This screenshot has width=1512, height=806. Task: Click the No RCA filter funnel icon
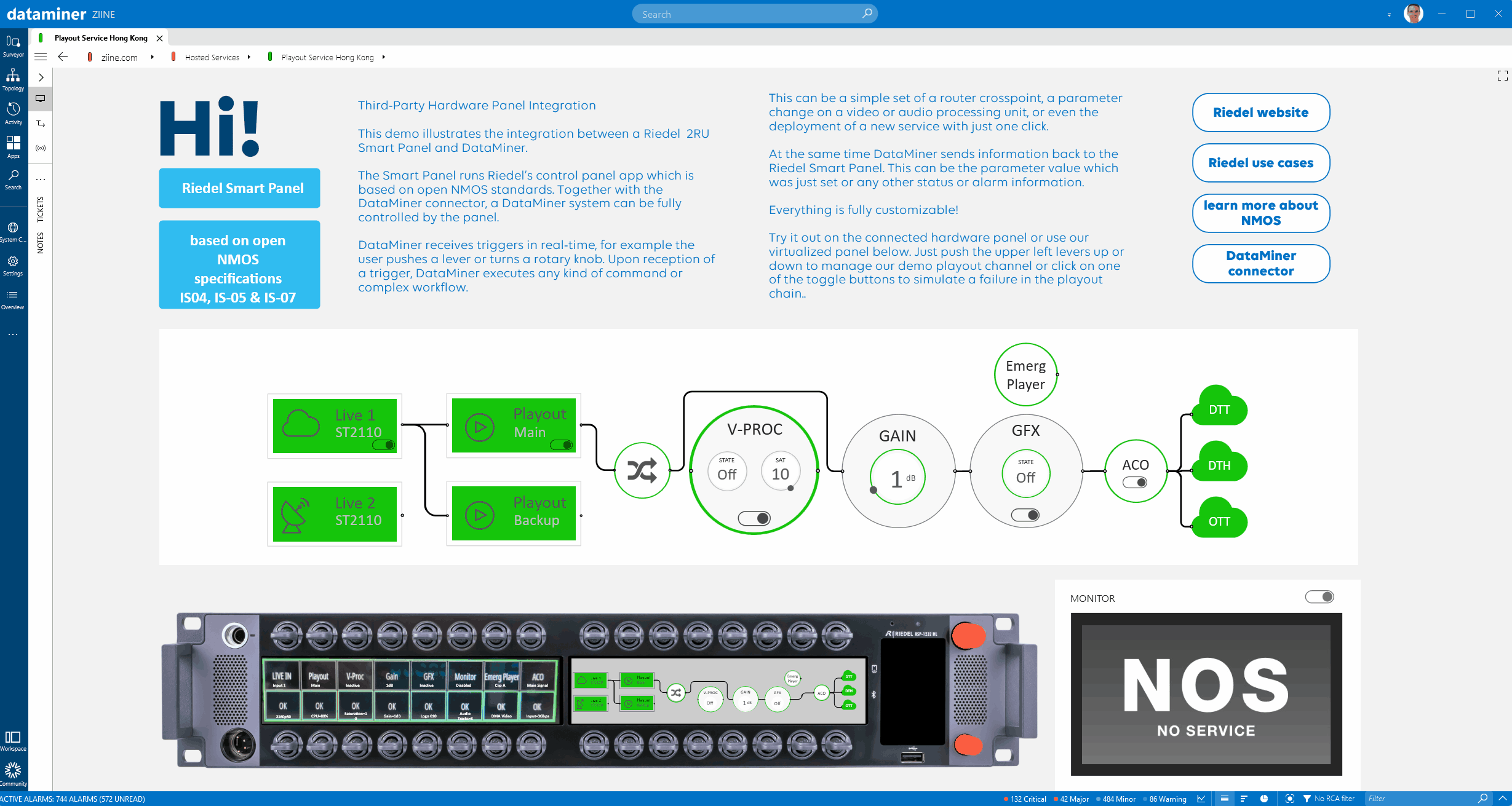click(x=1307, y=799)
